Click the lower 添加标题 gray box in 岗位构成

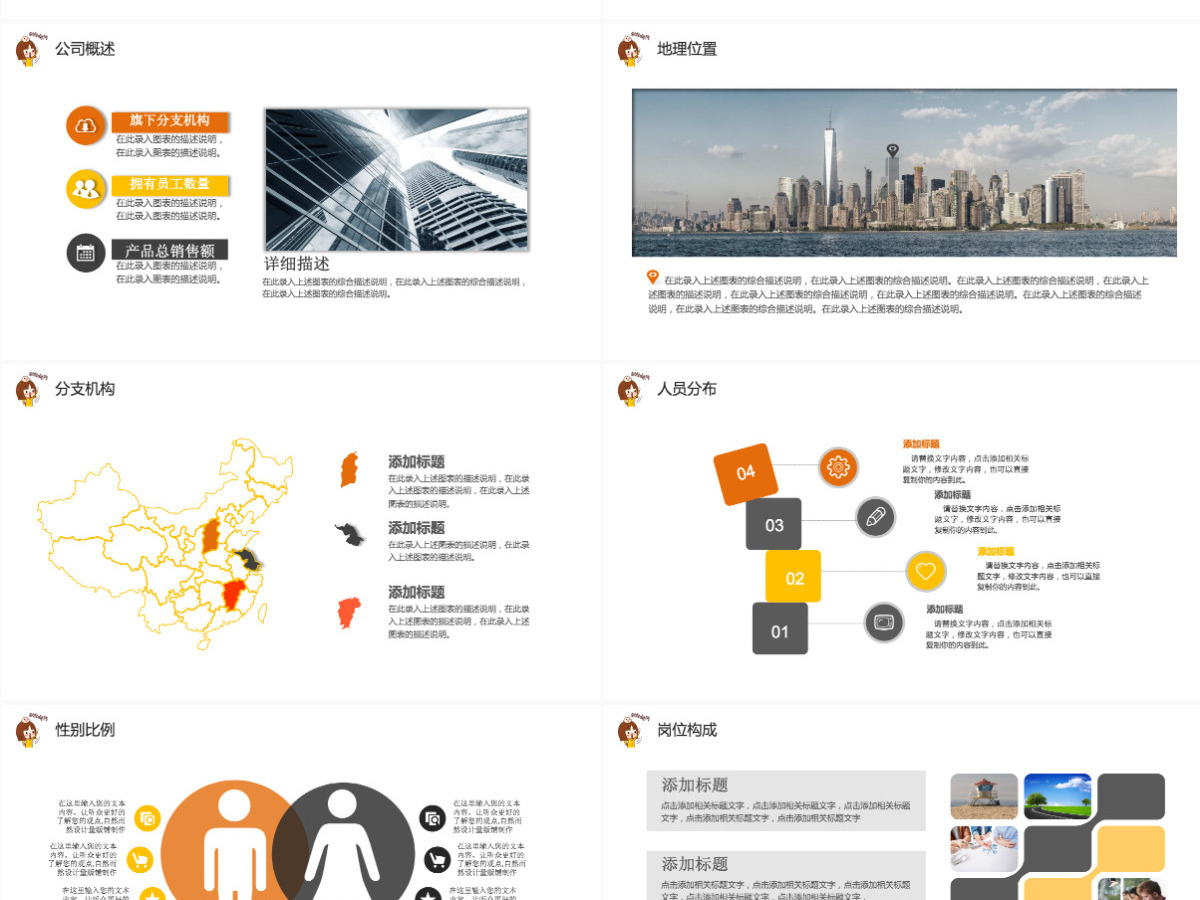786,876
